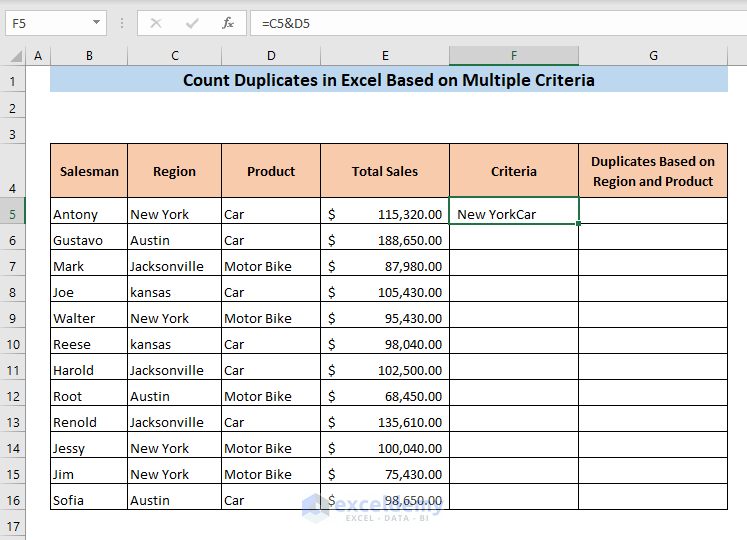Viewport: 747px width, 540px height.
Task: Select the Duplicates Based on Region header cell
Action: (x=652, y=171)
